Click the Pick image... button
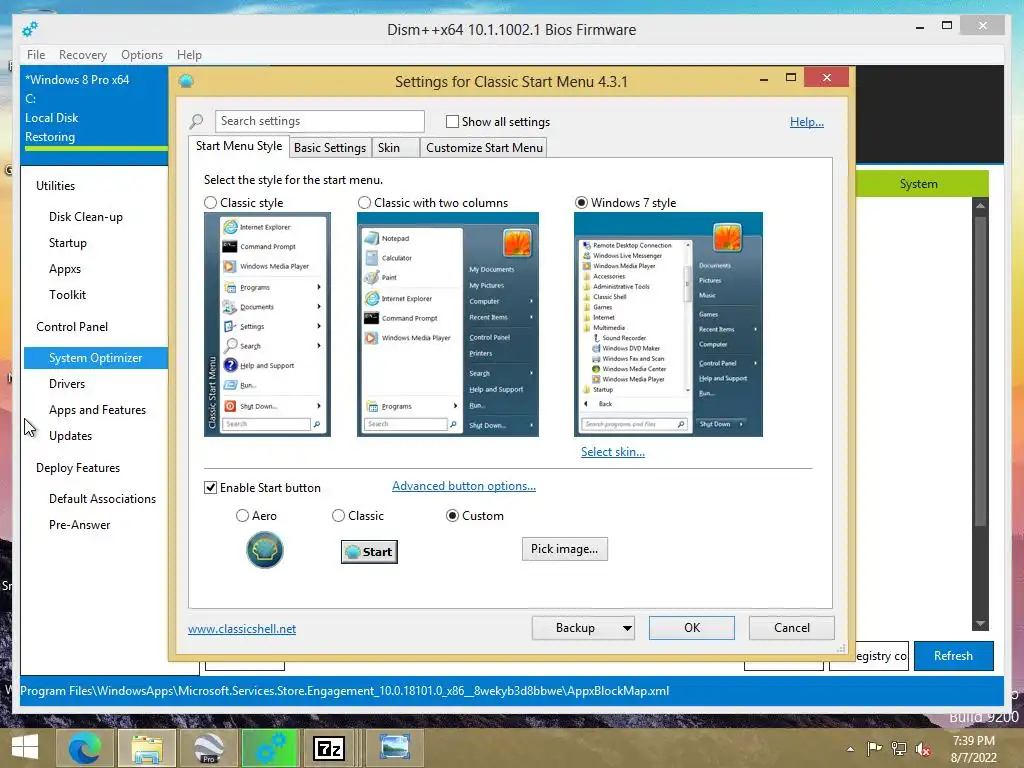Viewport: 1024px width, 768px height. click(564, 549)
